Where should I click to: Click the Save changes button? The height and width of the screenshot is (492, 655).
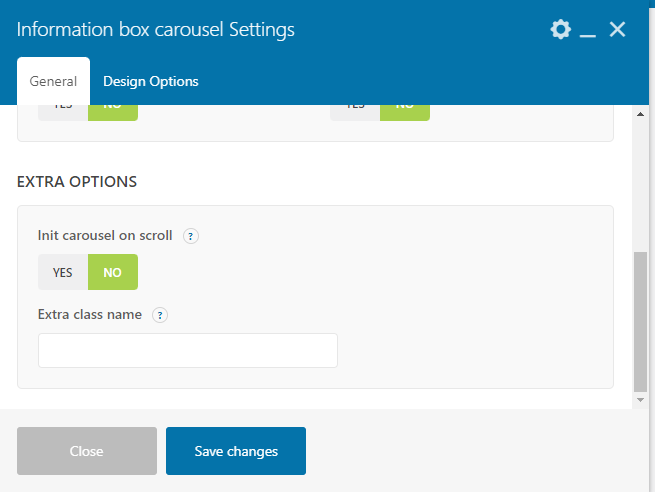click(x=236, y=451)
